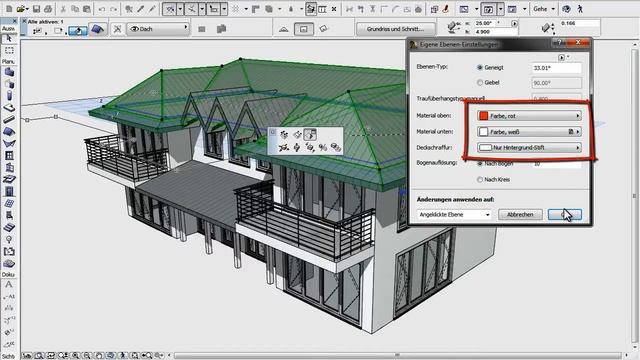The width and height of the screenshot is (640, 360).
Task: Select the Arrow selection tool in toolbox
Action: coord(9,38)
